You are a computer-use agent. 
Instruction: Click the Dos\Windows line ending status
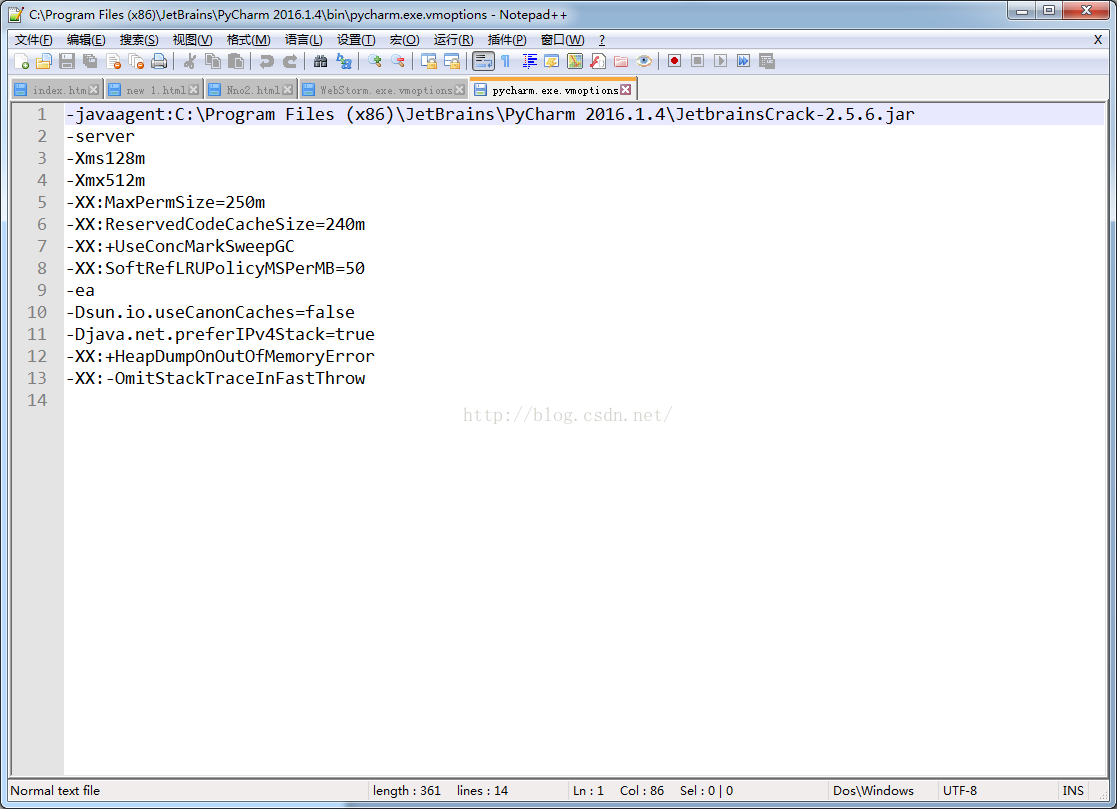tap(873, 790)
